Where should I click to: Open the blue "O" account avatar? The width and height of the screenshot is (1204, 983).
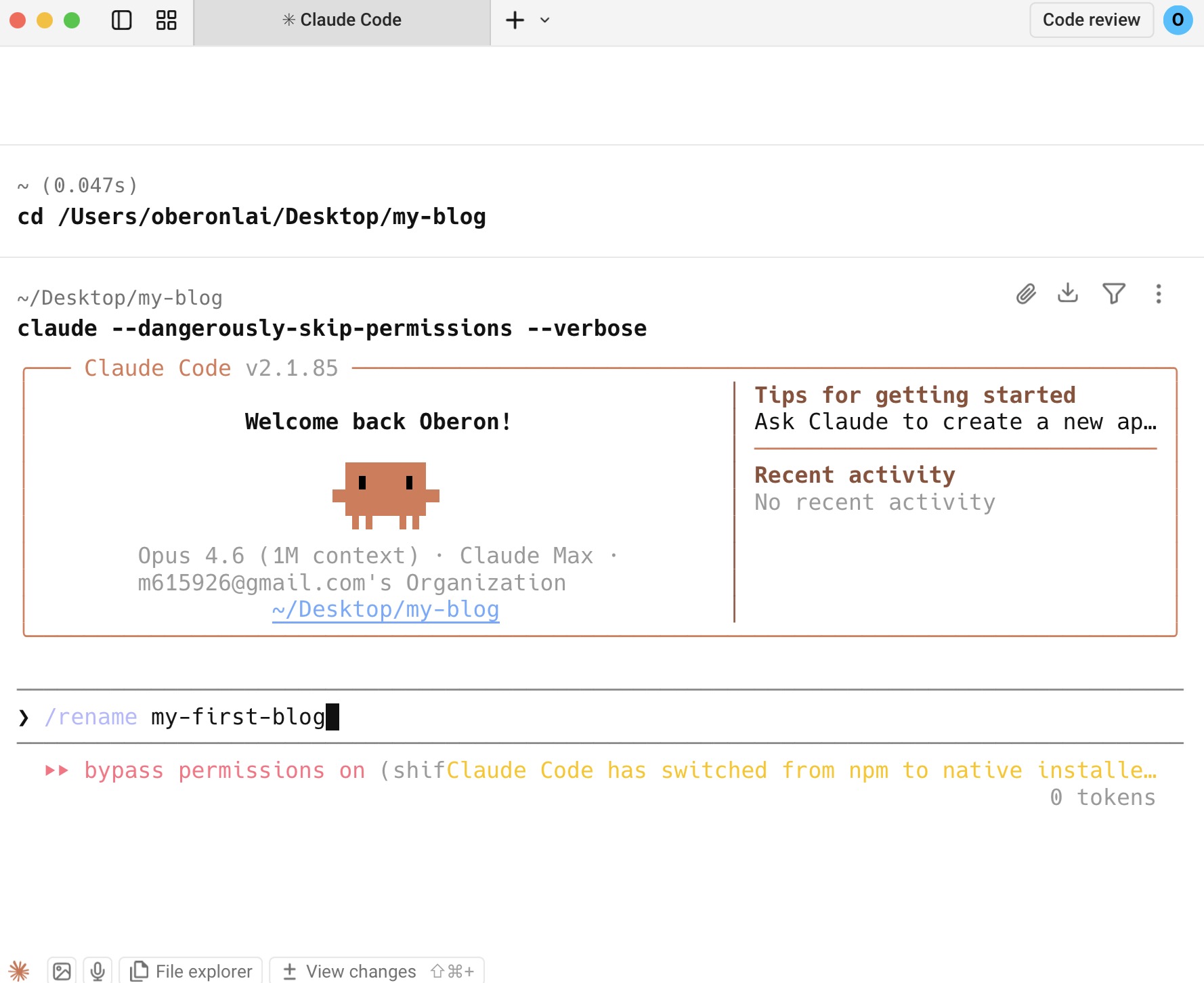pos(1178,20)
